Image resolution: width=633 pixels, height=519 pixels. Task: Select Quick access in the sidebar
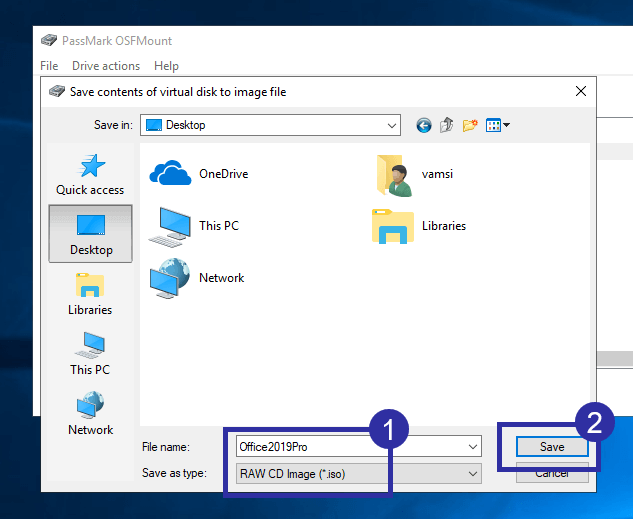coord(90,174)
